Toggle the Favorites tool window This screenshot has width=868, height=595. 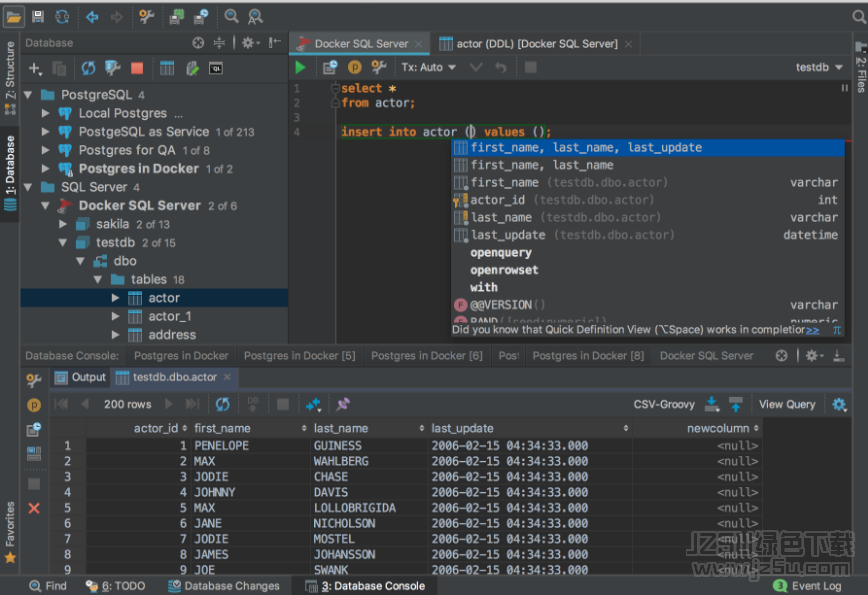(10, 532)
